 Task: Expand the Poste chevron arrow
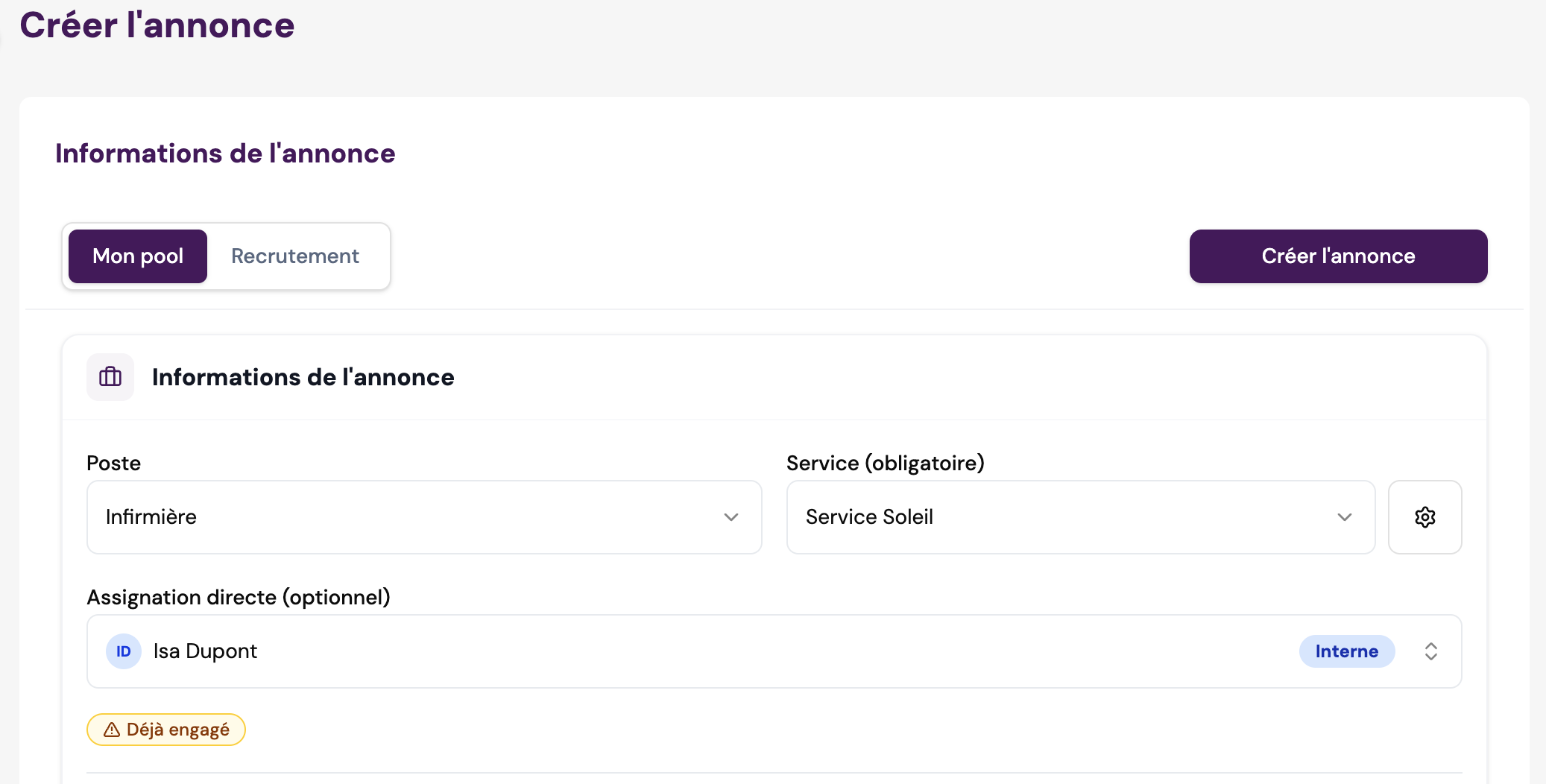pyautogui.click(x=731, y=517)
